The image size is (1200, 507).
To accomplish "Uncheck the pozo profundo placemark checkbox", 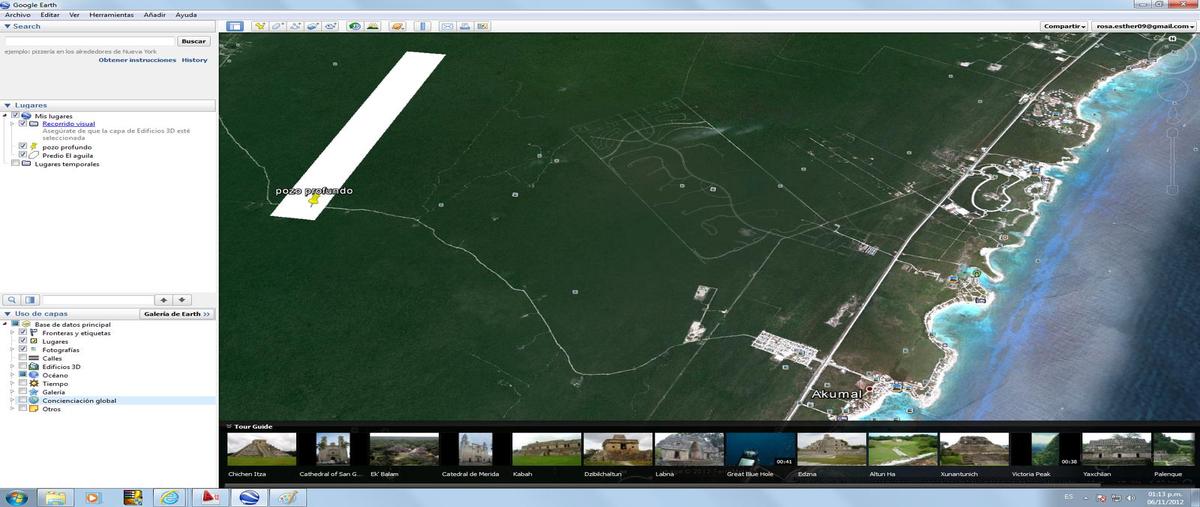I will pos(23,147).
